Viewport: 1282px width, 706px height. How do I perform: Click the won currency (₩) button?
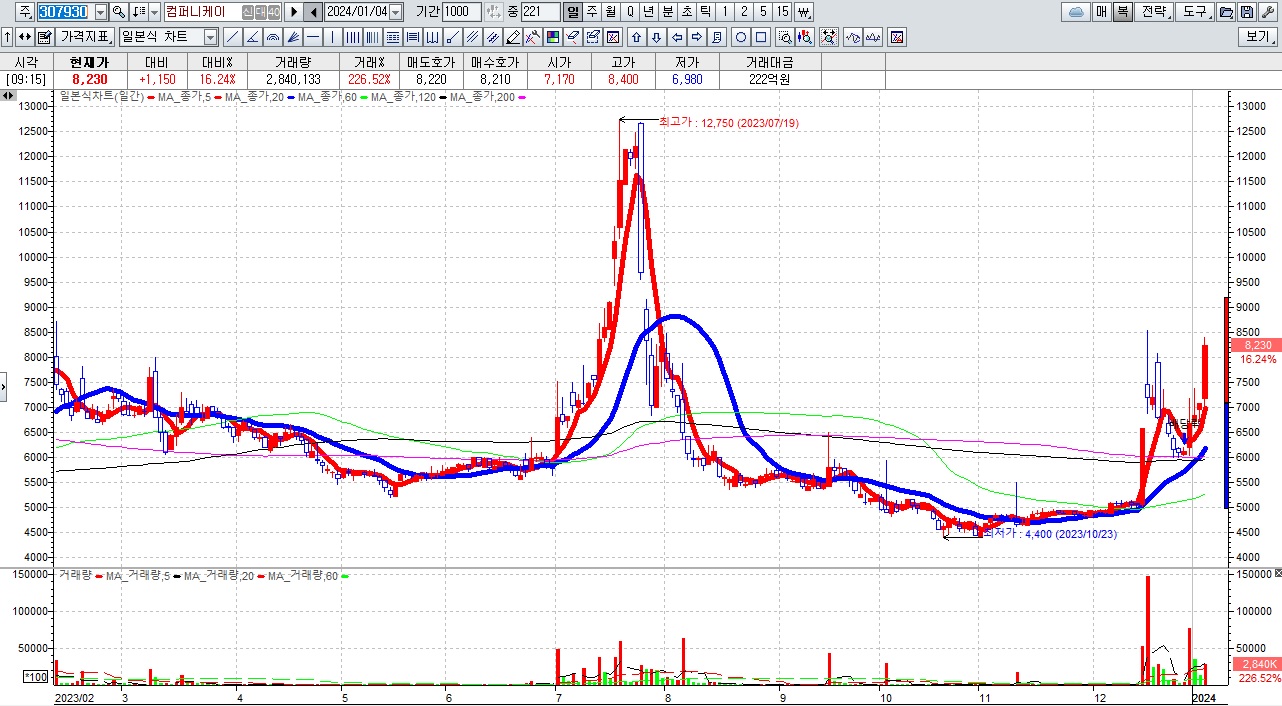[x=804, y=12]
